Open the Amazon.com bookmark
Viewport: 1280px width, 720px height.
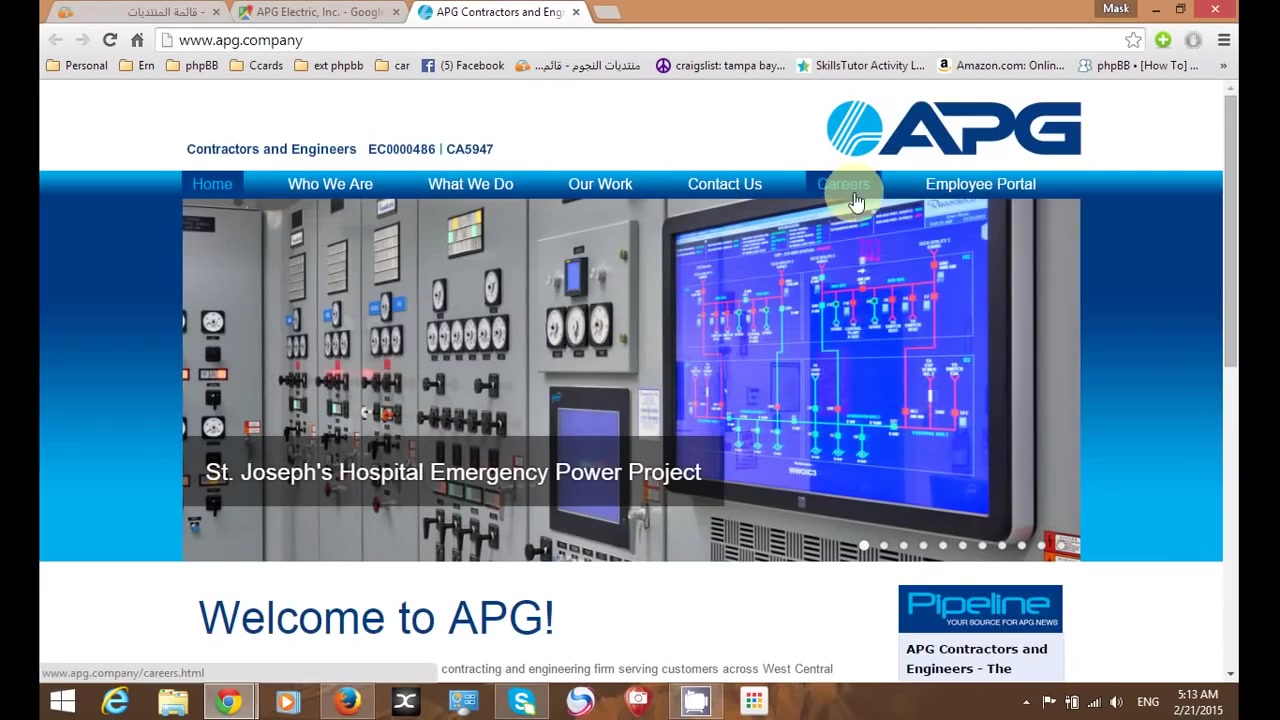[1000, 65]
